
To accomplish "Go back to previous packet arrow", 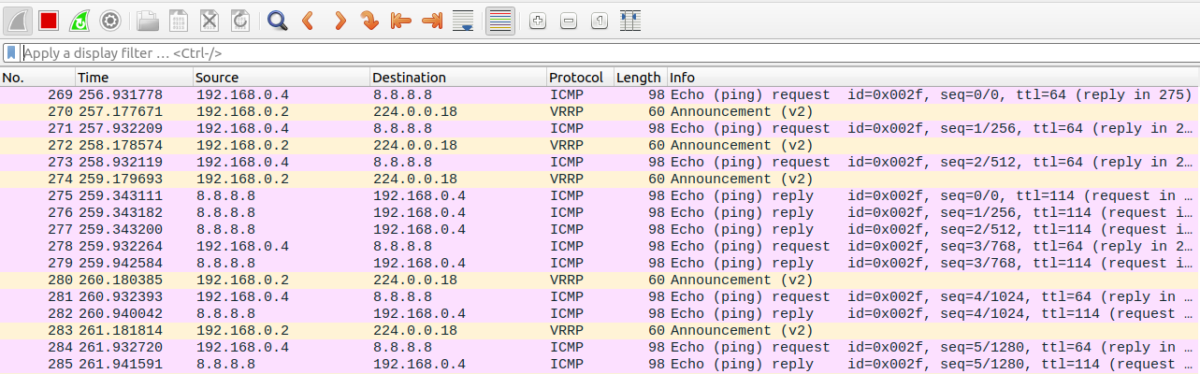I will click(x=308, y=19).
